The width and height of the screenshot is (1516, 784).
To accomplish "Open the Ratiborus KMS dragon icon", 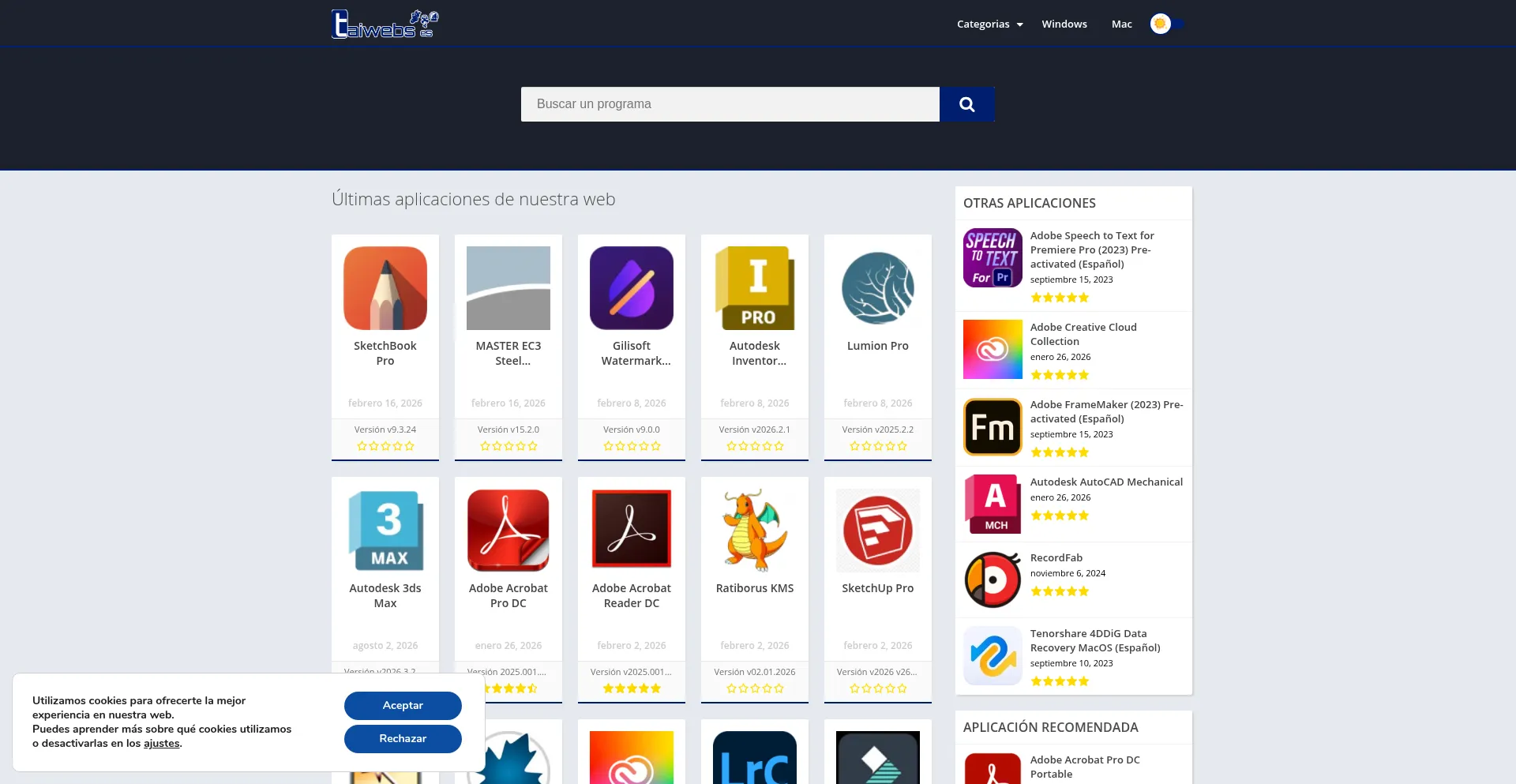I will coord(755,531).
